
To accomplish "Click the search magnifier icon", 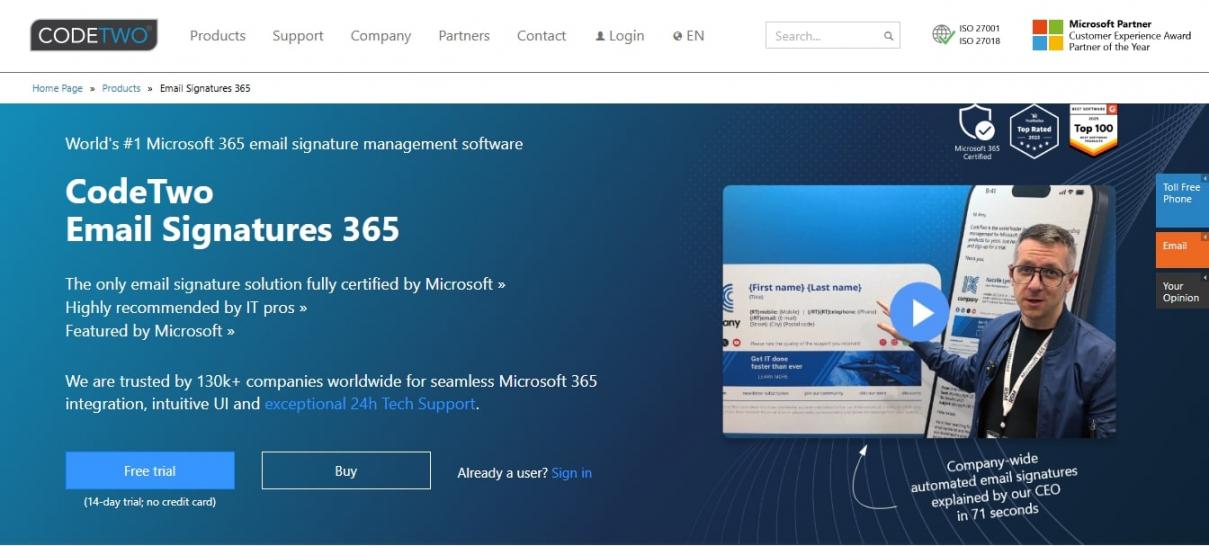I will click(x=888, y=36).
